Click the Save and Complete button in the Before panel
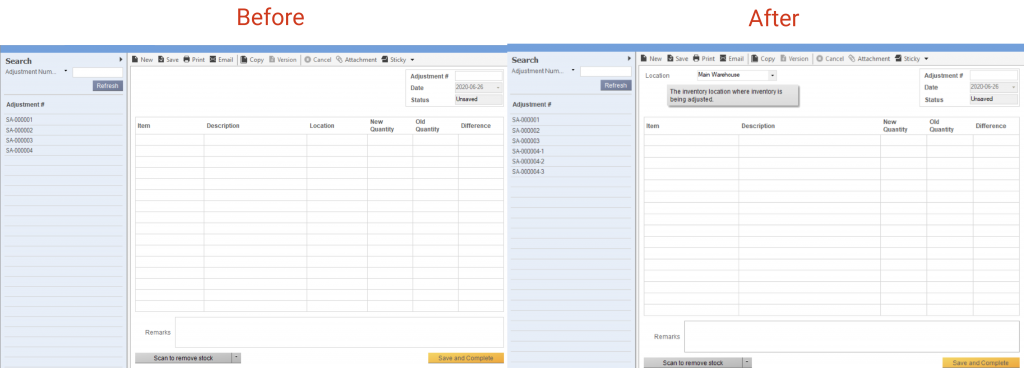The width and height of the screenshot is (1024, 368). coord(466,358)
